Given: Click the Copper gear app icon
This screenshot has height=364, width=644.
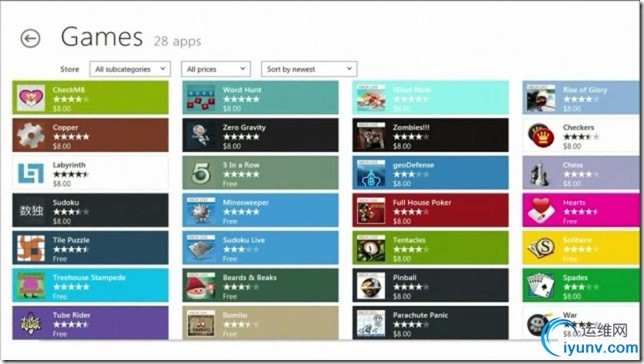Looking at the screenshot, I should click(x=31, y=136).
